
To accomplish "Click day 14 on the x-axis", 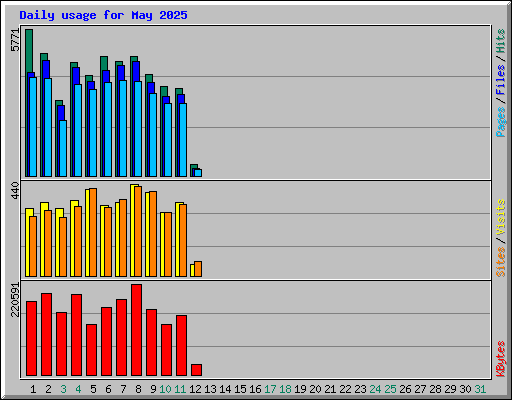I will click(225, 389).
